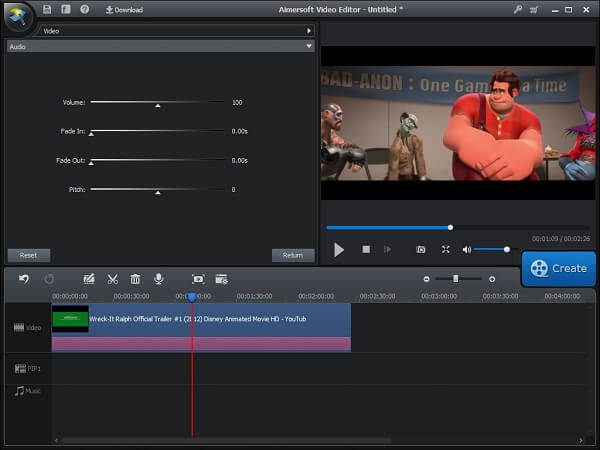Viewport: 600px width, 450px height.
Task: Open the shopping cart purchase icon
Action: [x=534, y=10]
